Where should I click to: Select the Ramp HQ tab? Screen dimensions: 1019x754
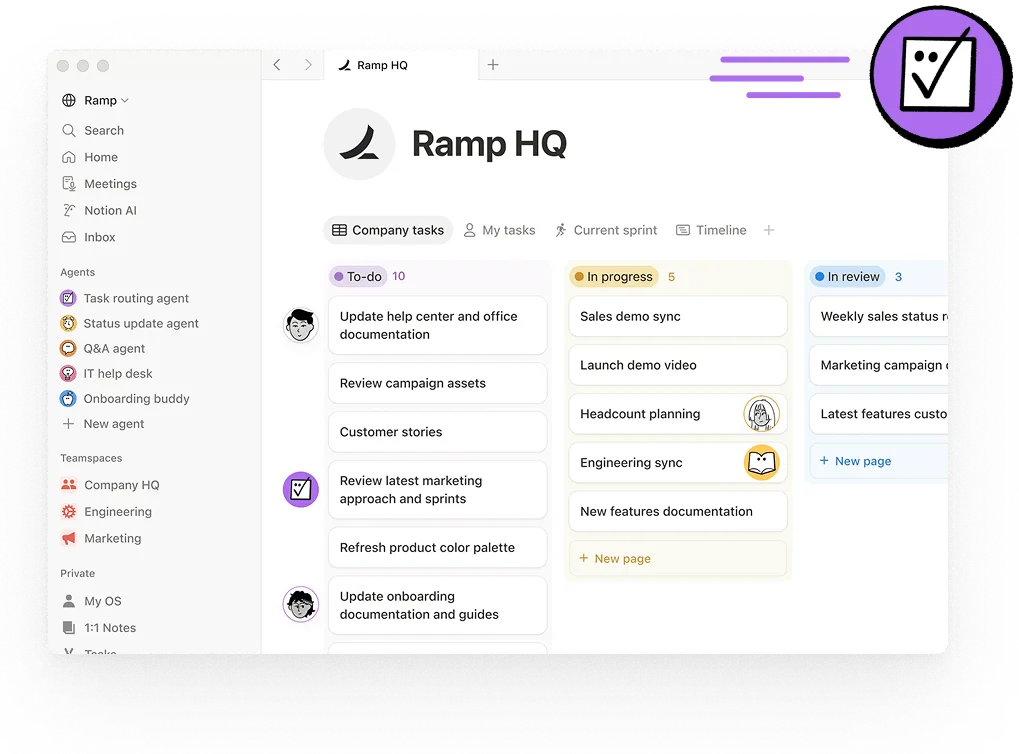tap(400, 64)
